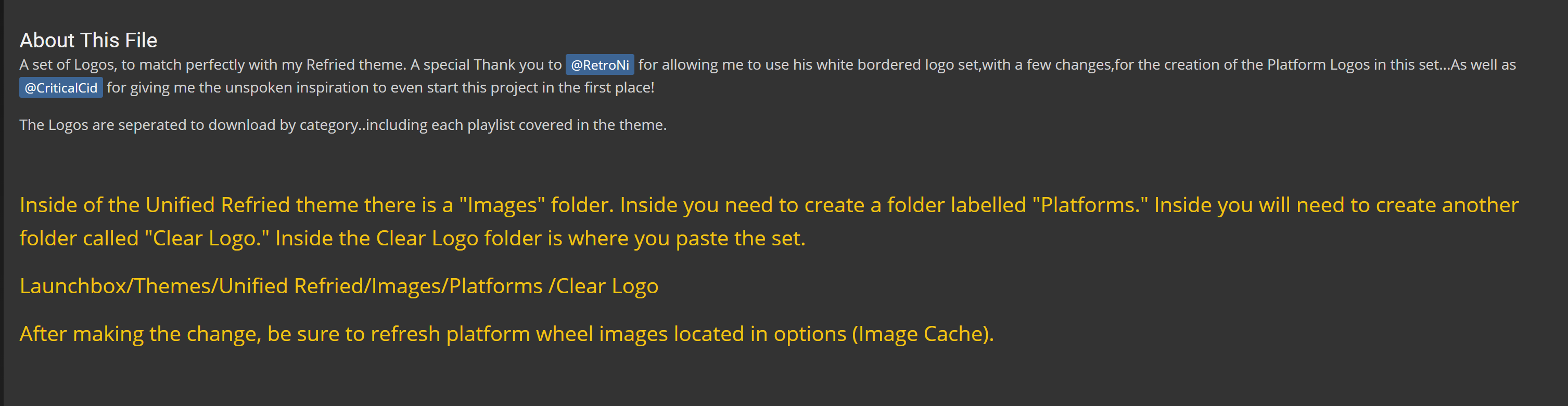Click the words 'Refried theme' in the first sentence
This screenshot has height=406, width=1568.
[355, 64]
